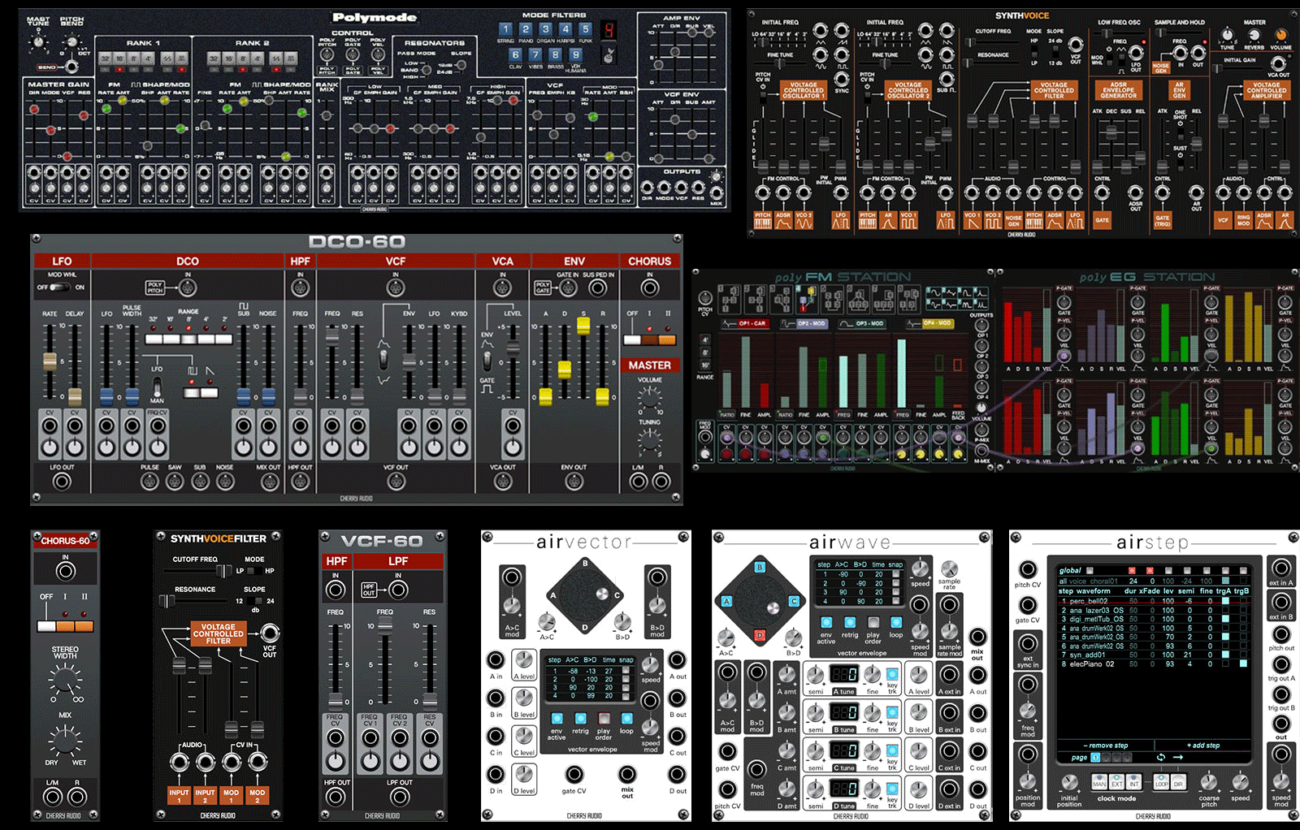Toggle trgA checkbox for perc_bell02 step
Image resolution: width=1300 pixels, height=830 pixels.
click(x=1225, y=602)
